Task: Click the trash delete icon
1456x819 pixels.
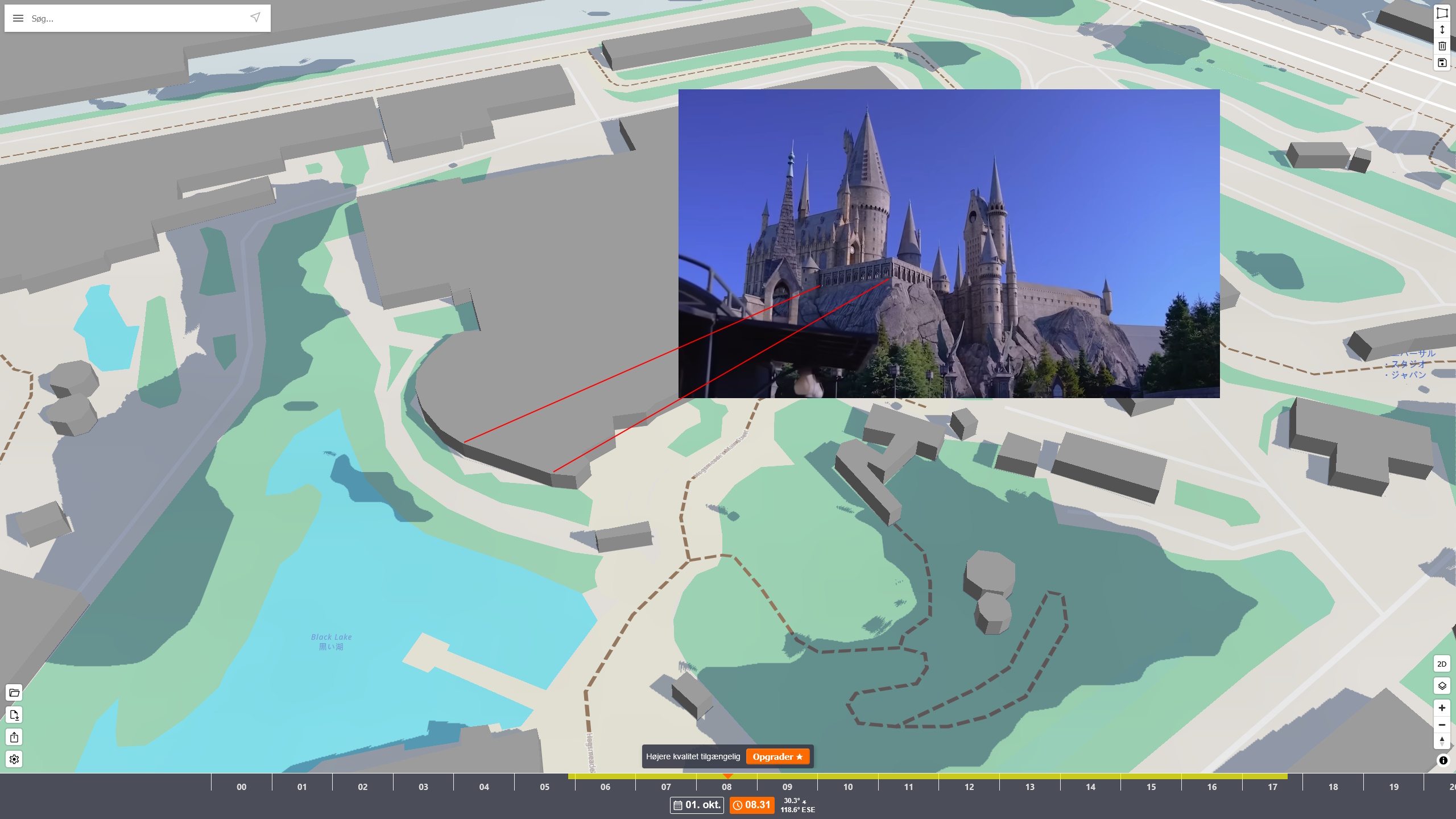Action: pyautogui.click(x=1442, y=46)
